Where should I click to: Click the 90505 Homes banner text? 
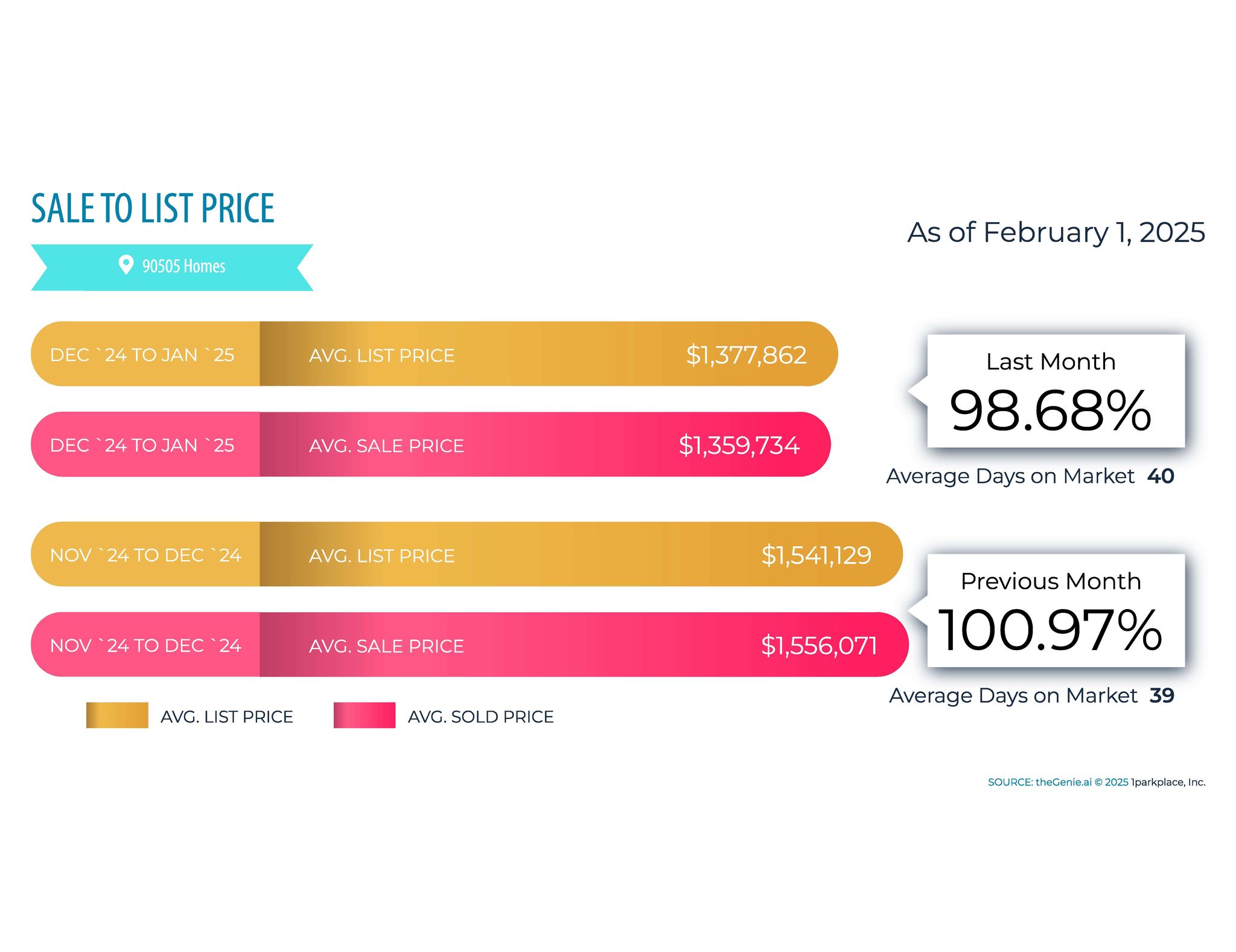[183, 266]
